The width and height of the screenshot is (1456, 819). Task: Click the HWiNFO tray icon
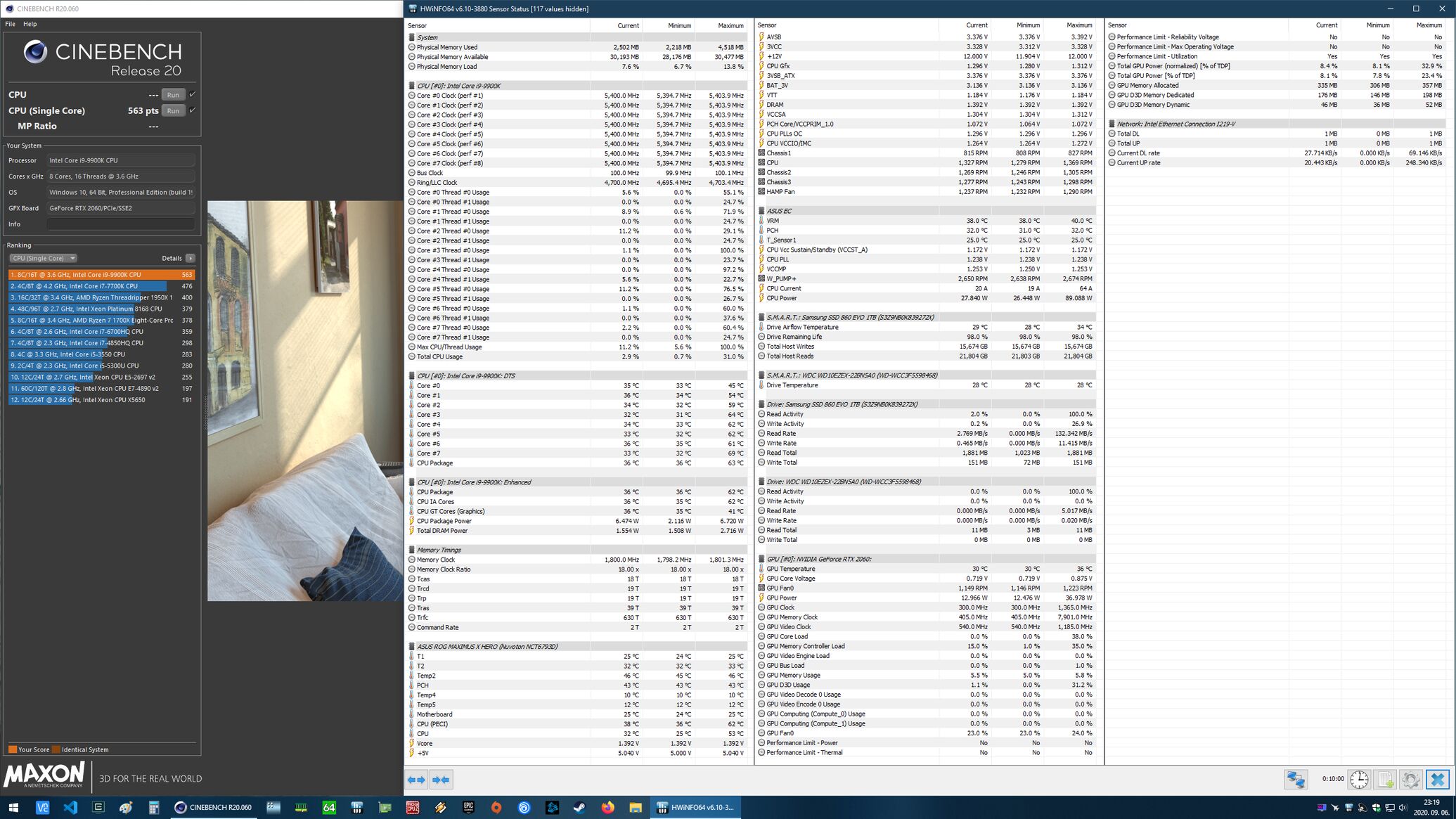click(x=1349, y=807)
